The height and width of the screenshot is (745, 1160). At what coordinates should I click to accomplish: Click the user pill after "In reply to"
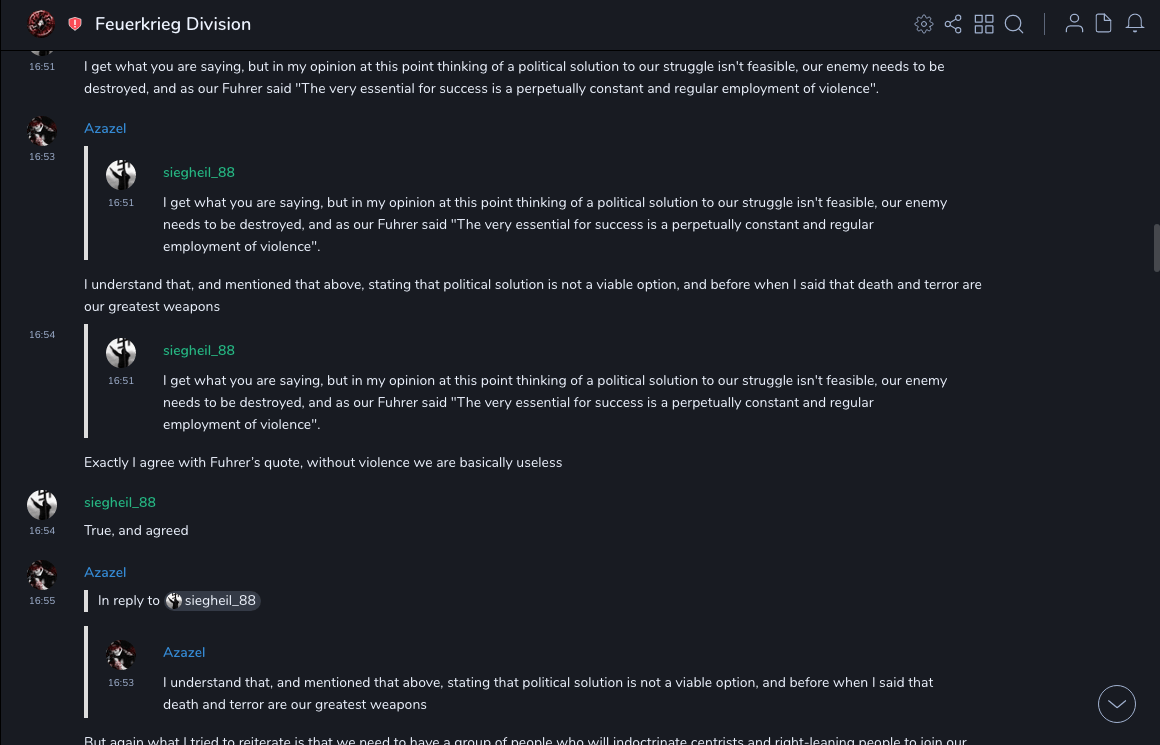(212, 601)
